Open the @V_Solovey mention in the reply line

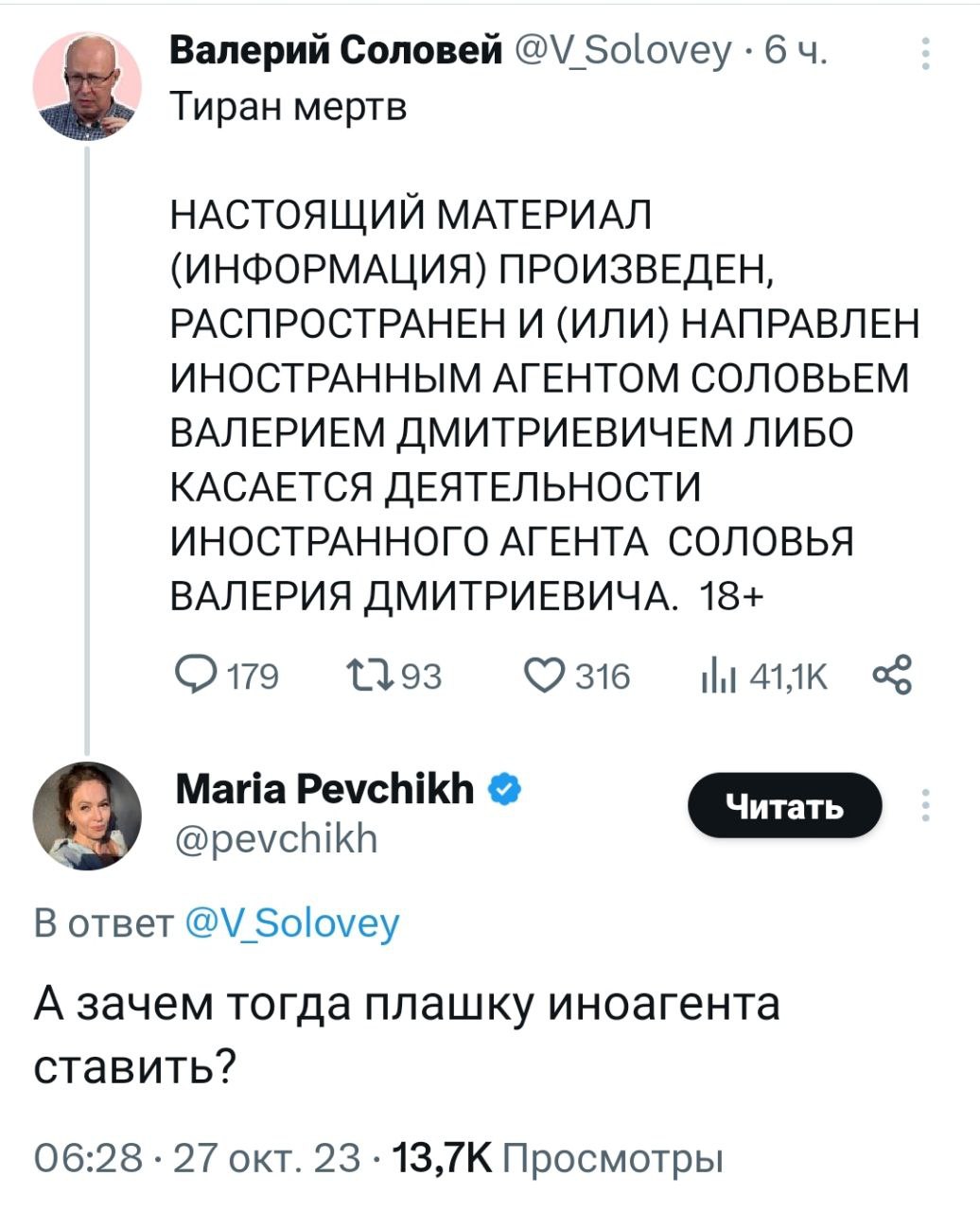[292, 922]
